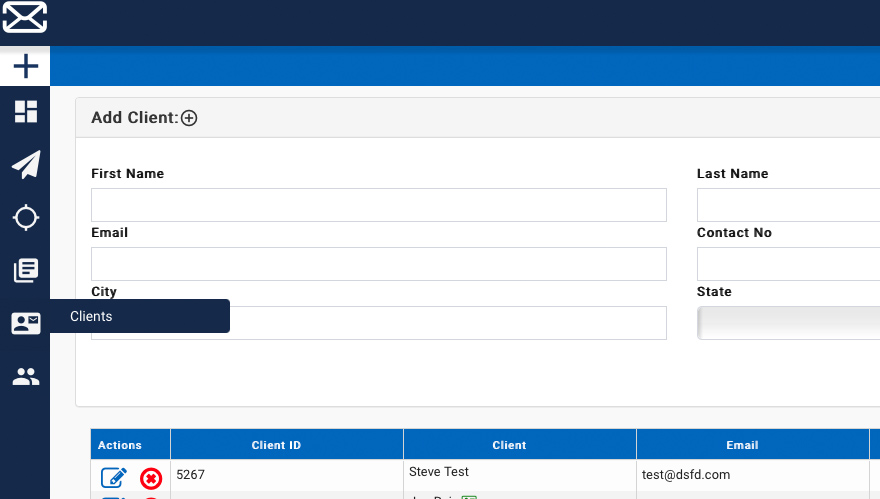880x499 pixels.
Task: Click the envelope mail logo
Action: click(x=25, y=17)
